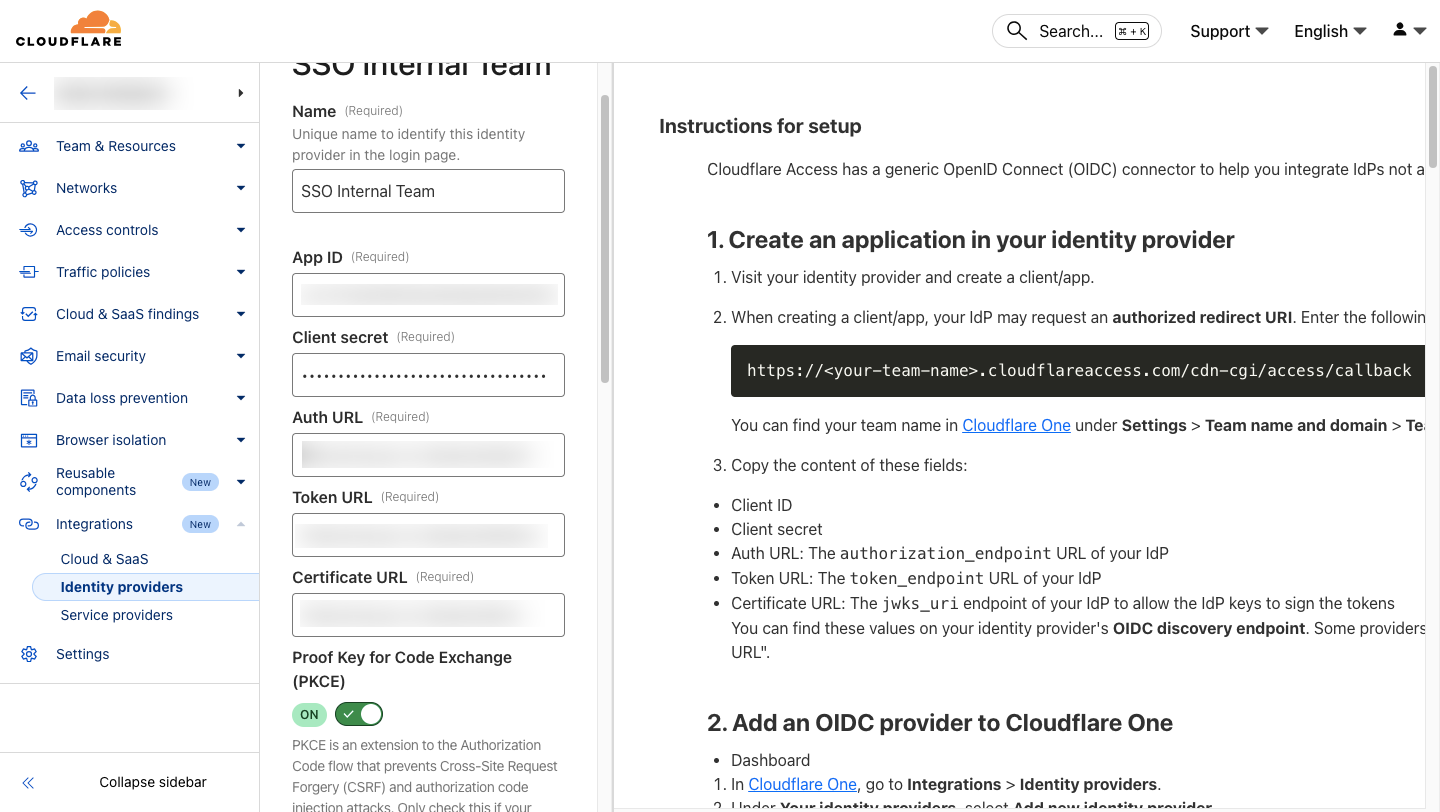
Task: Click the Search box in header
Action: [x=1076, y=31]
